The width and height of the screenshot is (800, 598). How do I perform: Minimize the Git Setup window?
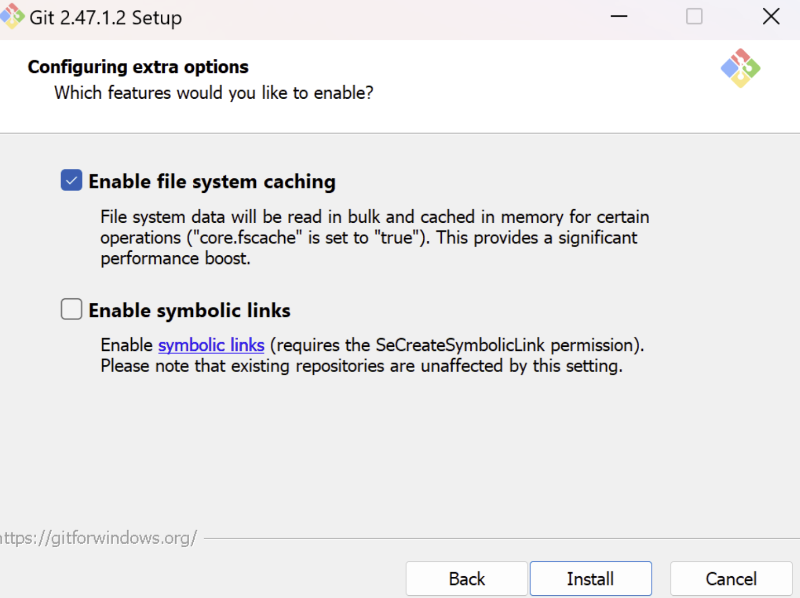[619, 17]
